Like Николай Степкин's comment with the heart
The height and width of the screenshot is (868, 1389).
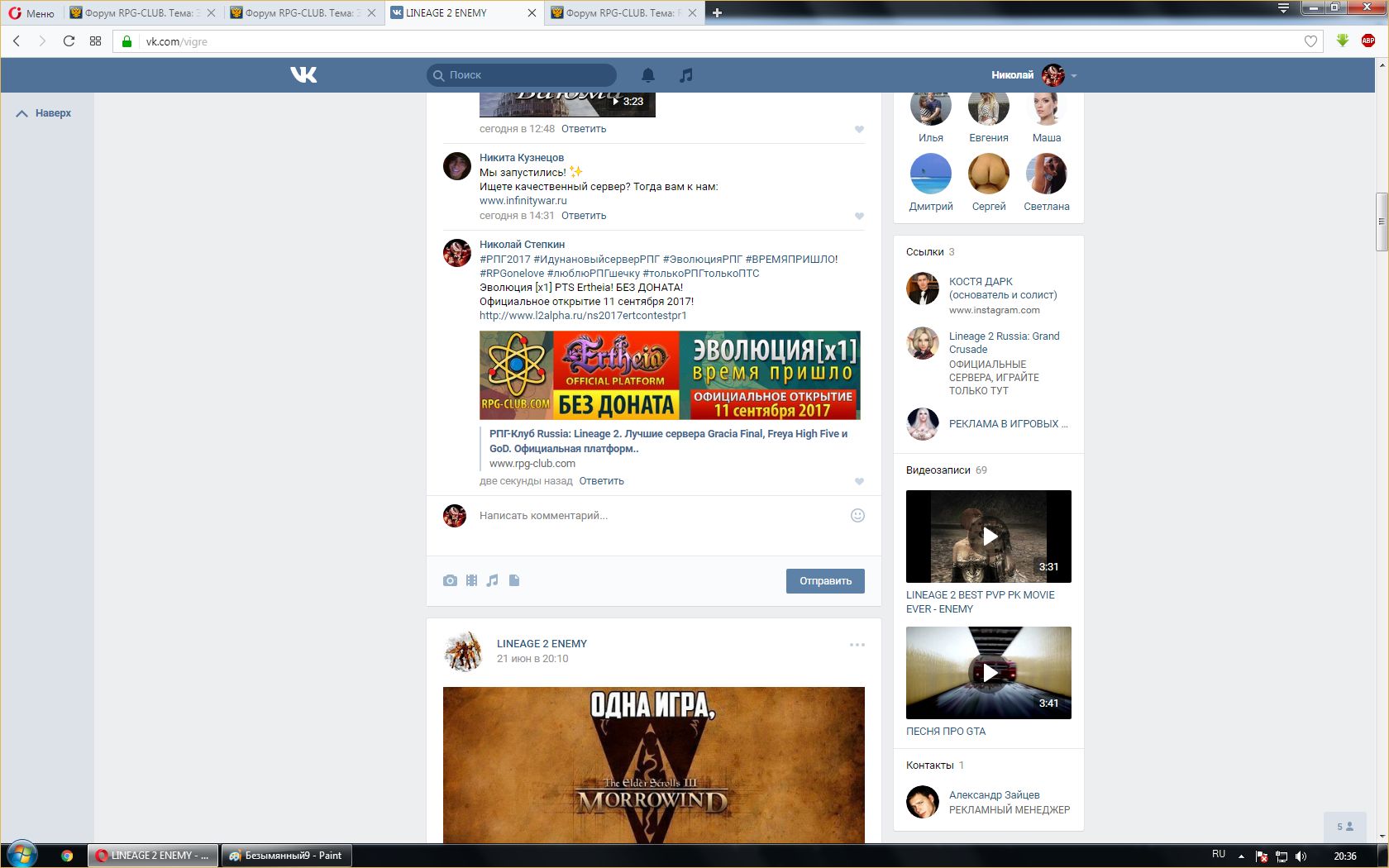coord(859,481)
